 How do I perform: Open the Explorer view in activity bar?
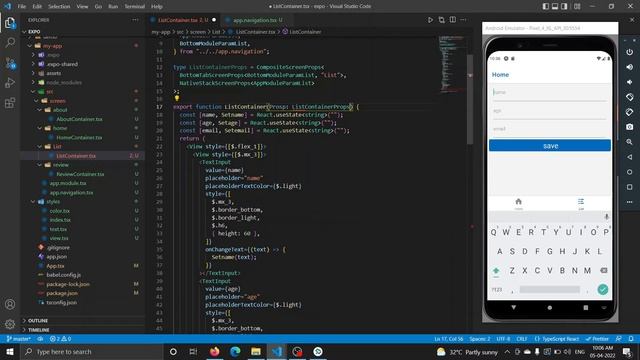point(10,23)
